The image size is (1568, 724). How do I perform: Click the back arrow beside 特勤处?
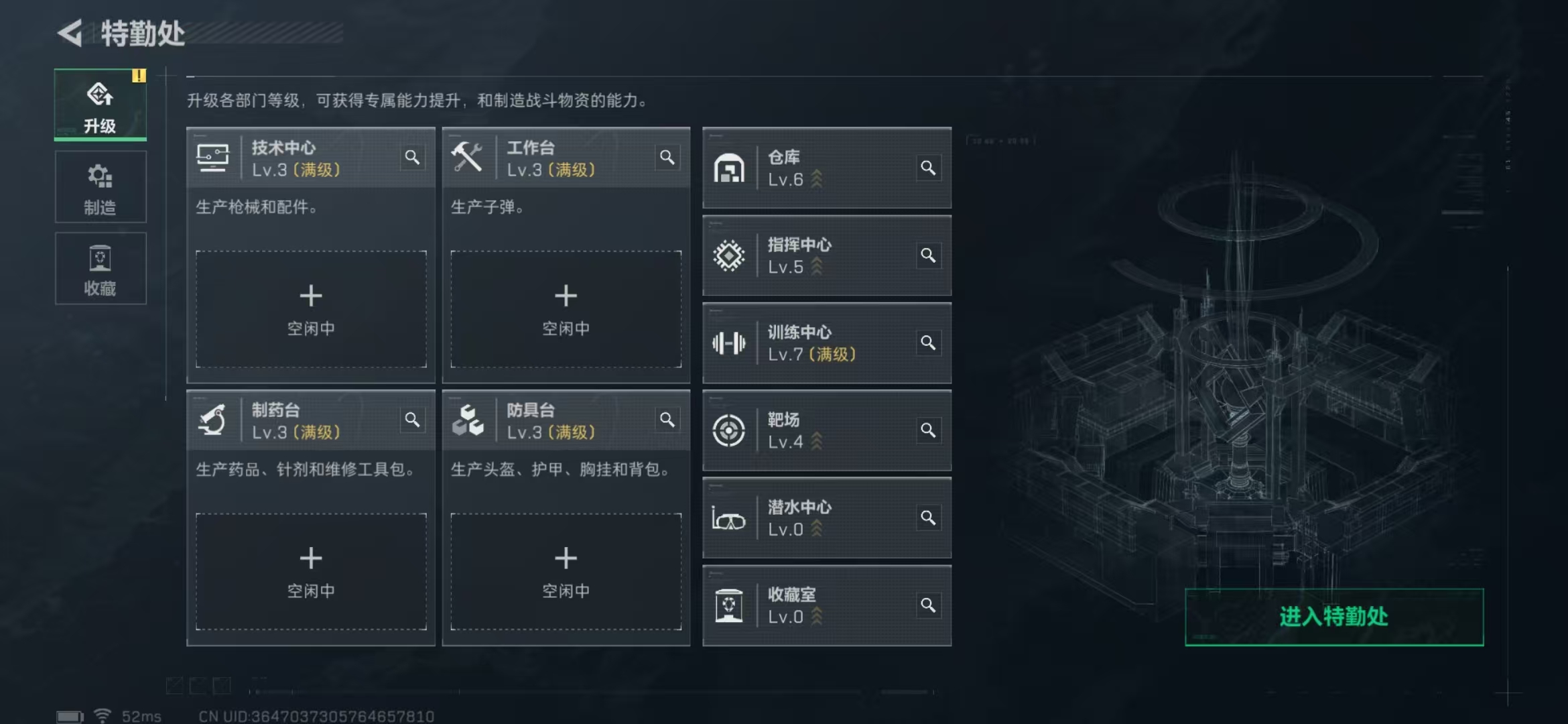[x=70, y=33]
